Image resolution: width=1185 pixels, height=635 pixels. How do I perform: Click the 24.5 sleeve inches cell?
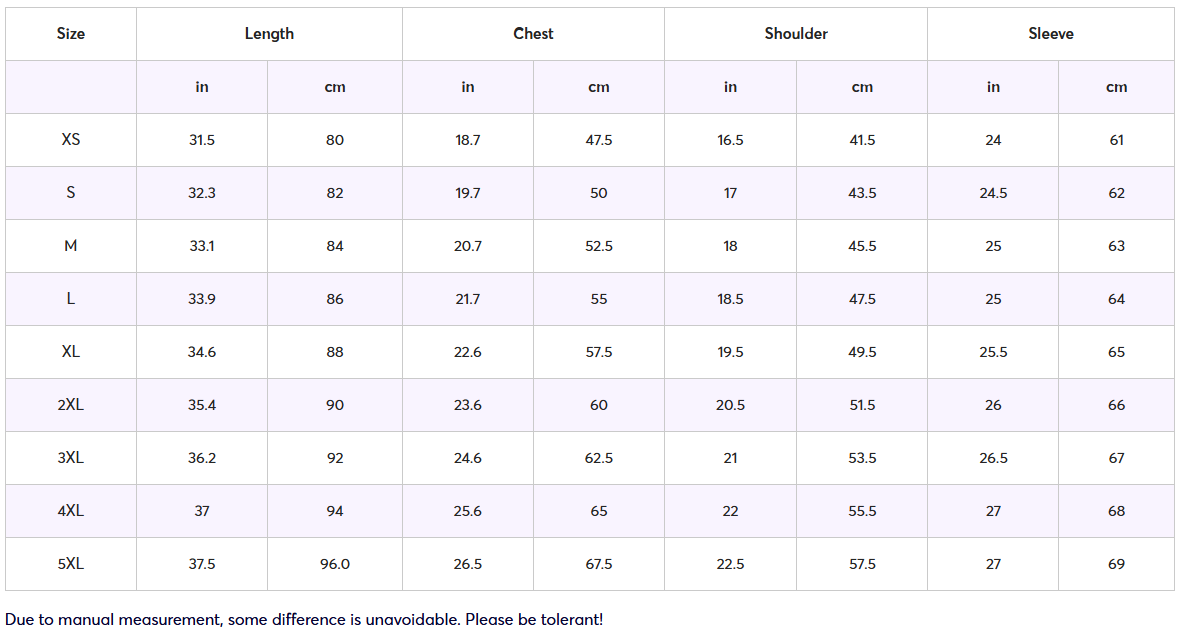pyautogui.click(x=993, y=193)
